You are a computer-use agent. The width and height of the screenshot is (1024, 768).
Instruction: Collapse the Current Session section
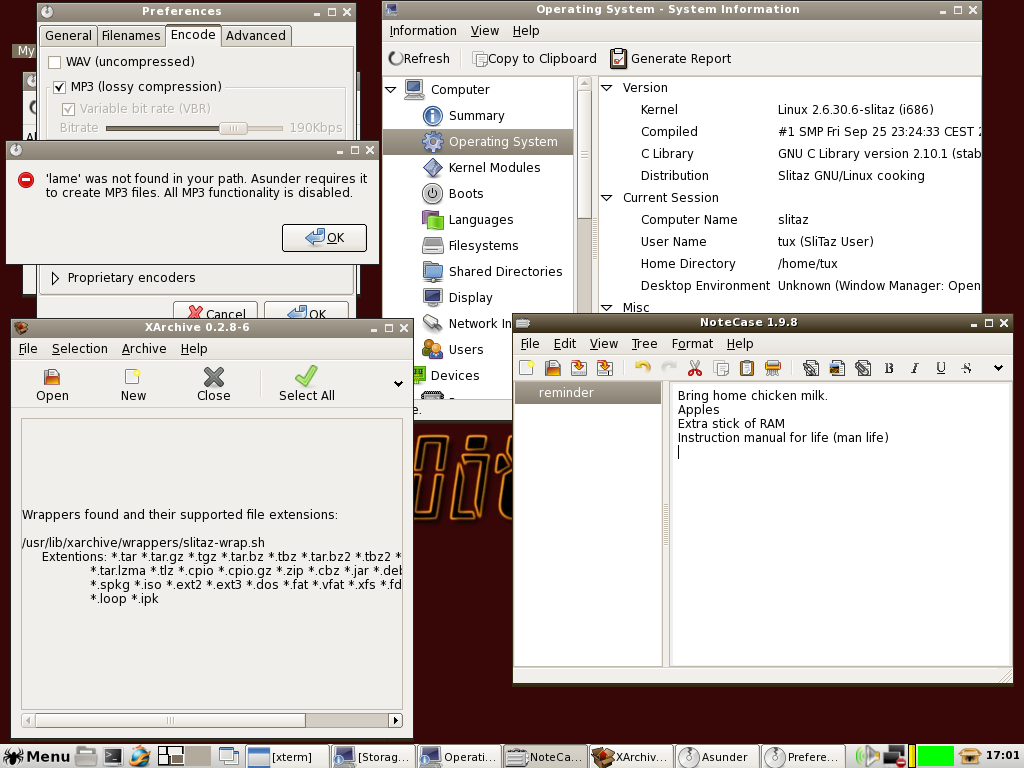tap(607, 197)
